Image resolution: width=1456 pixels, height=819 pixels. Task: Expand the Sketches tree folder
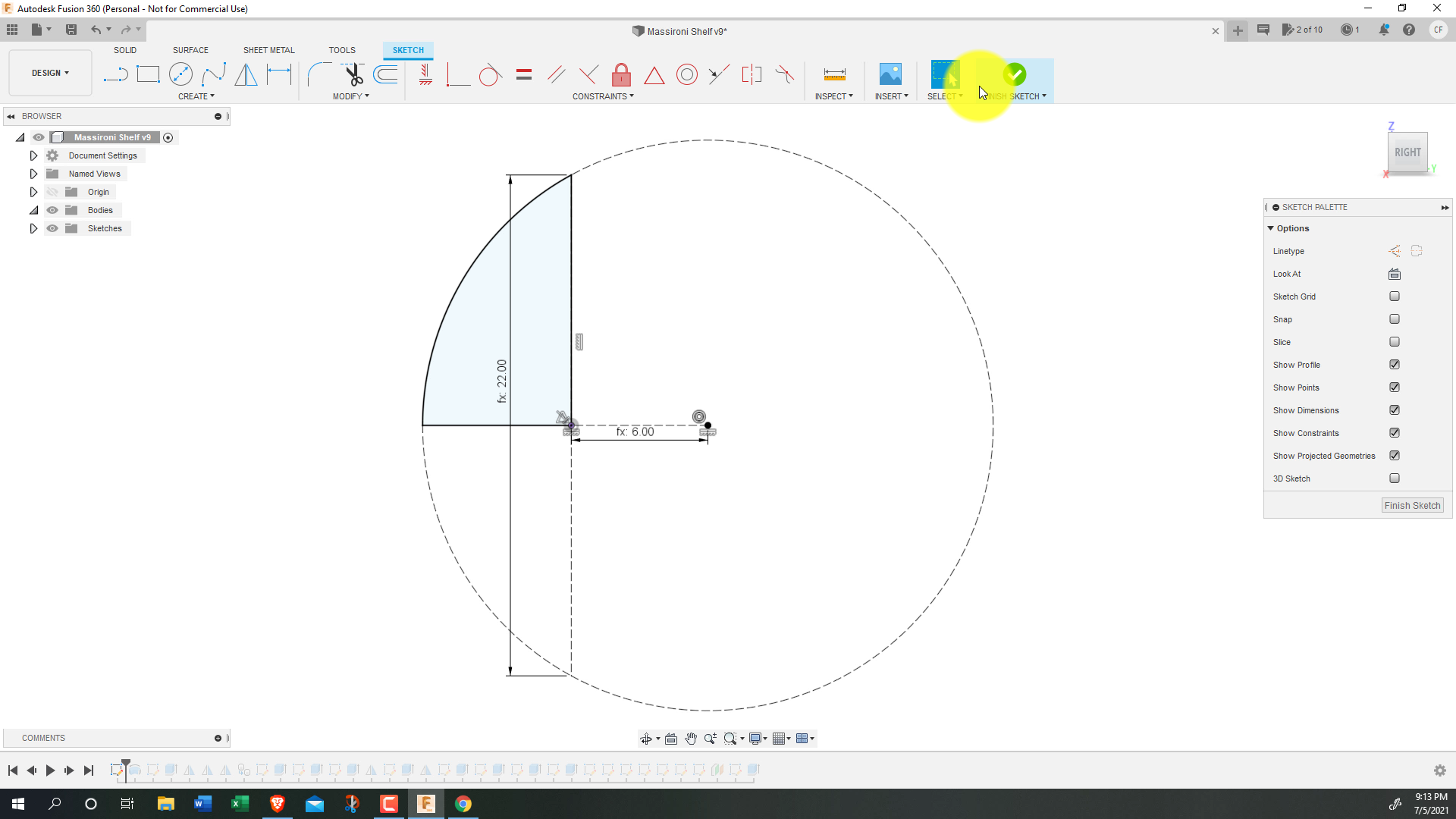(33, 228)
